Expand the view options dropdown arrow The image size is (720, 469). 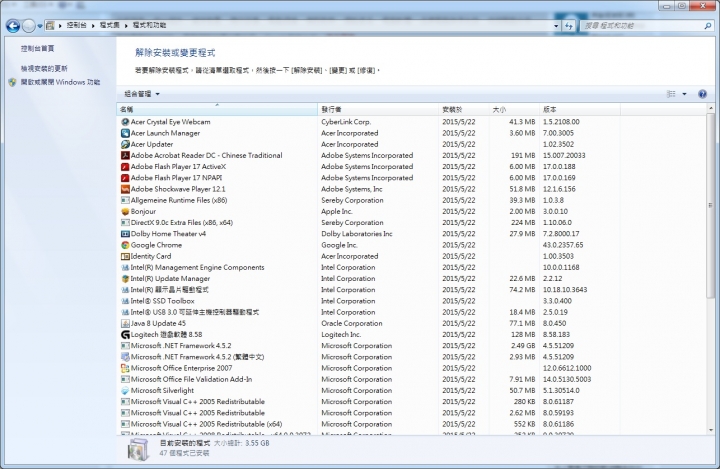tap(684, 94)
